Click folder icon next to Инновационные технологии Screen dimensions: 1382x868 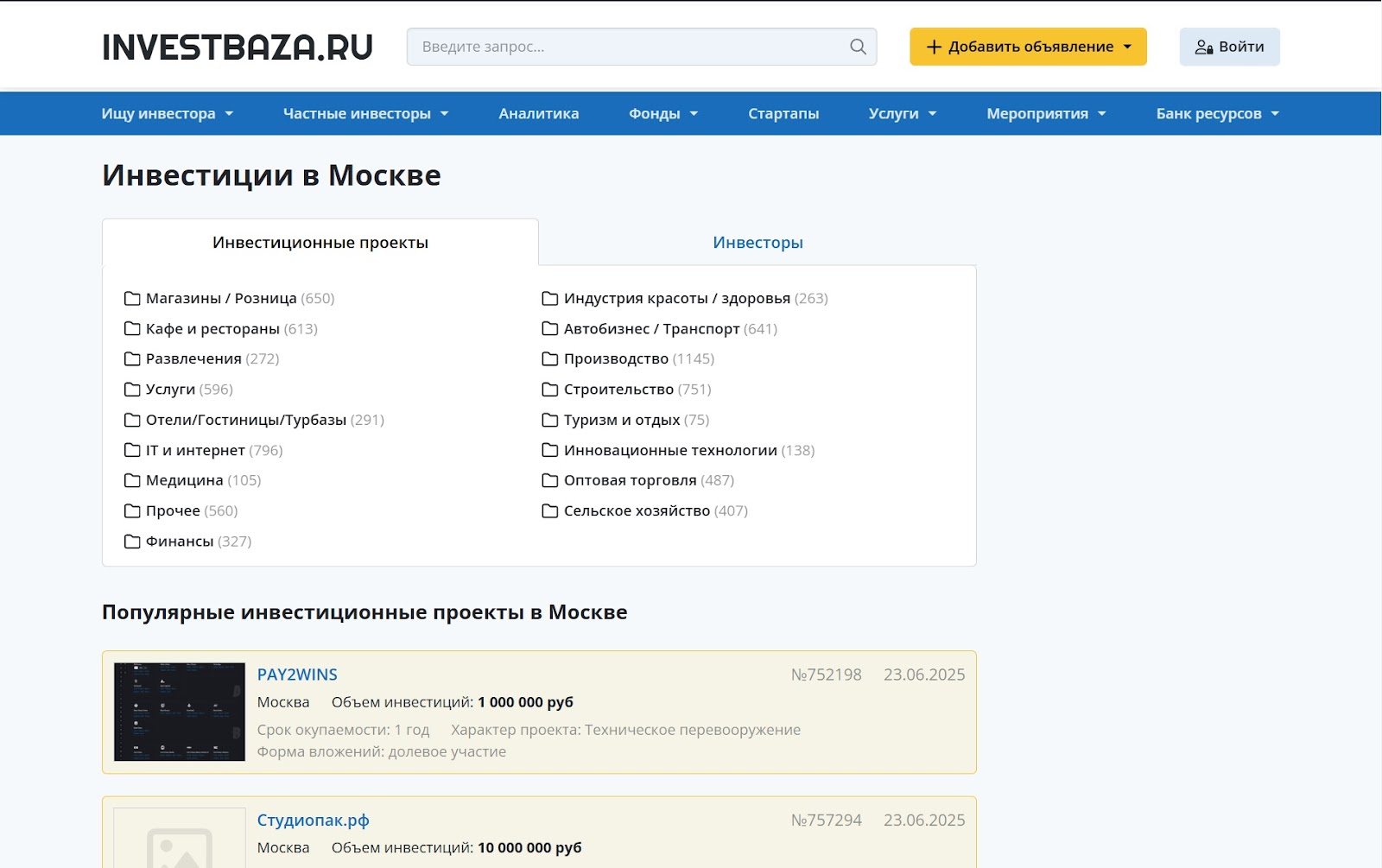click(x=550, y=450)
